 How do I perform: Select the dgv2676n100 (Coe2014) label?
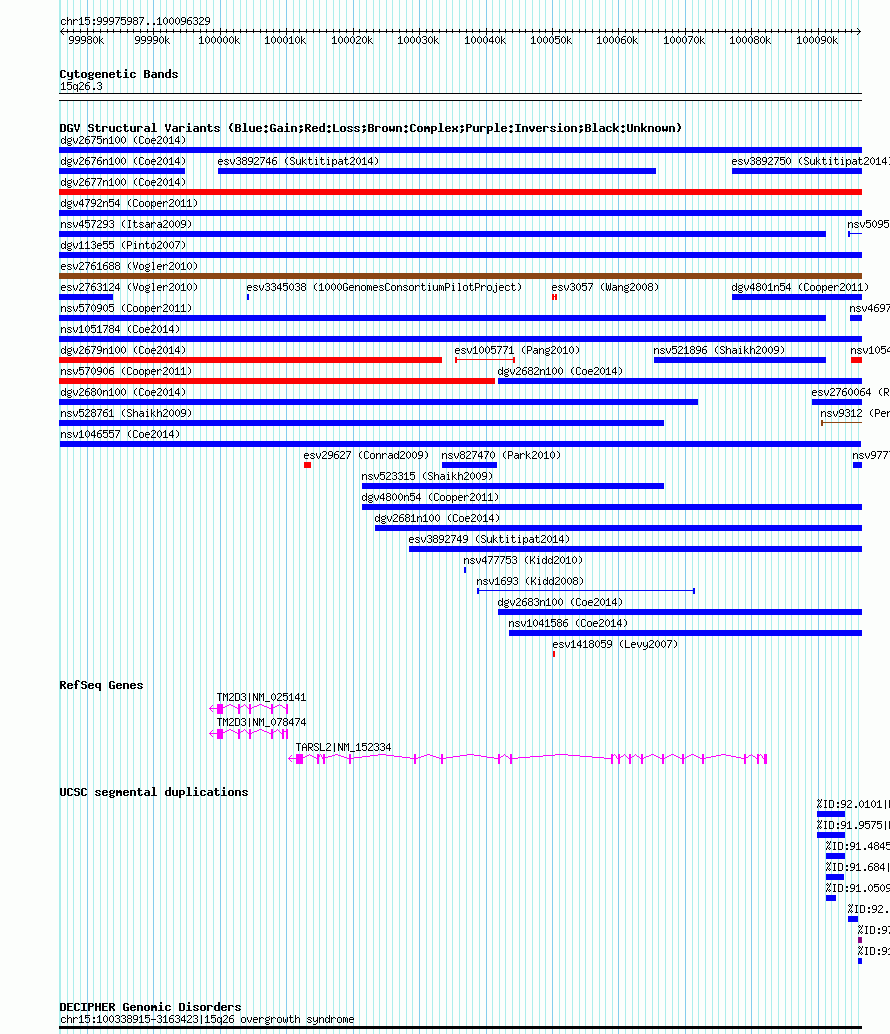123,162
